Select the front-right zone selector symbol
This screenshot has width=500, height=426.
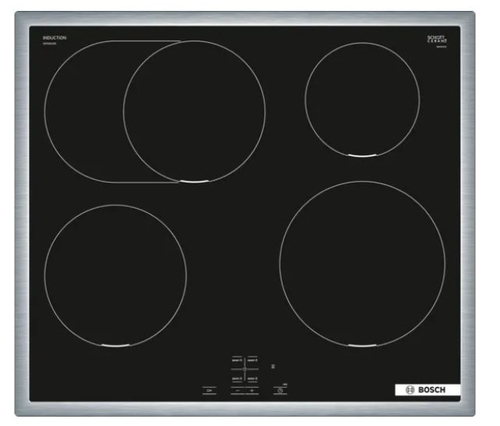[253, 379]
